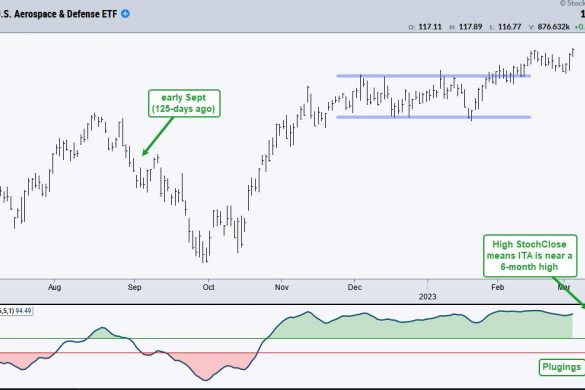Select the 'High StochClose' annotation box

[x=530, y=256]
